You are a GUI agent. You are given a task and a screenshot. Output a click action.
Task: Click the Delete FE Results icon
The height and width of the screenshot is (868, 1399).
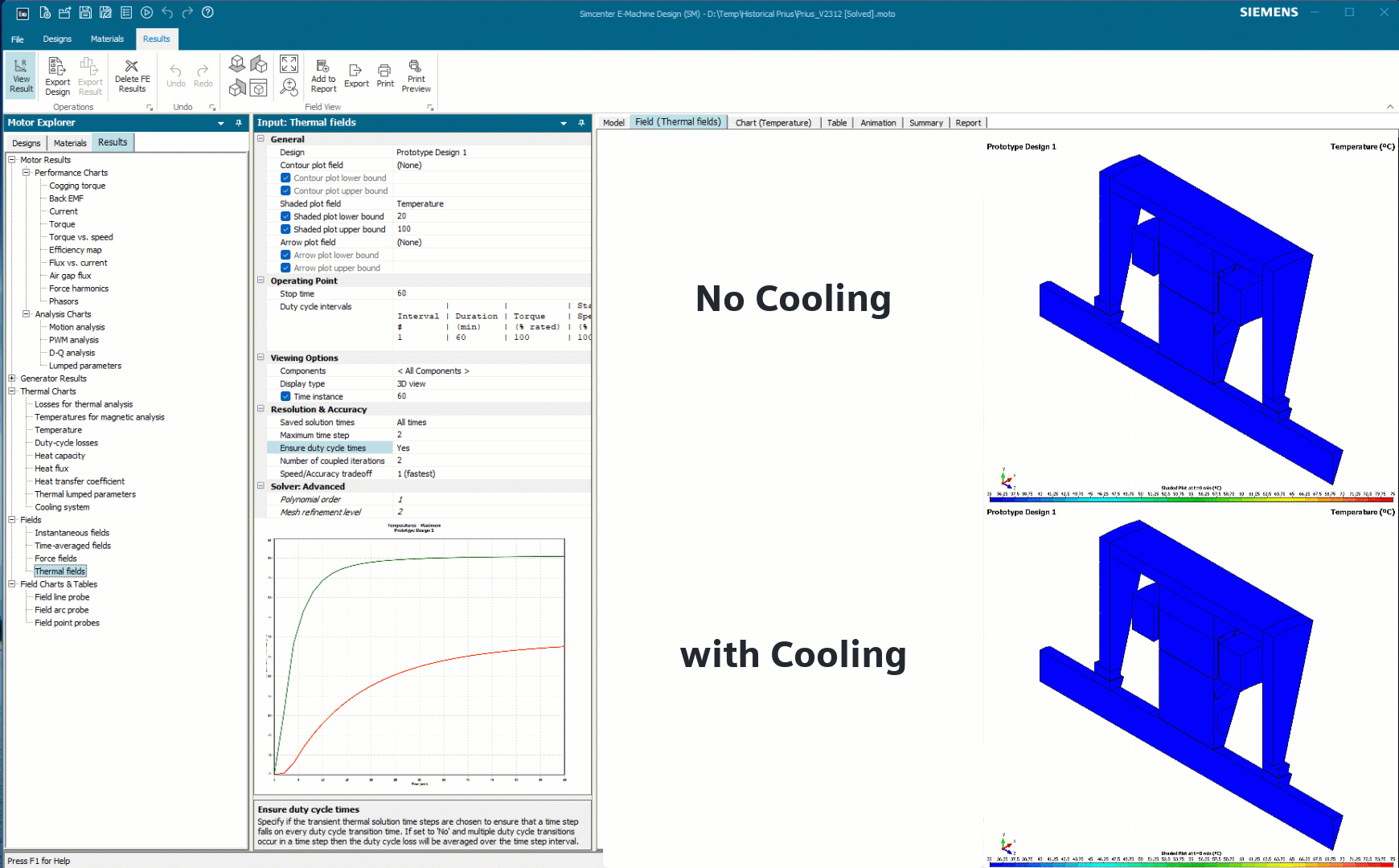[132, 76]
